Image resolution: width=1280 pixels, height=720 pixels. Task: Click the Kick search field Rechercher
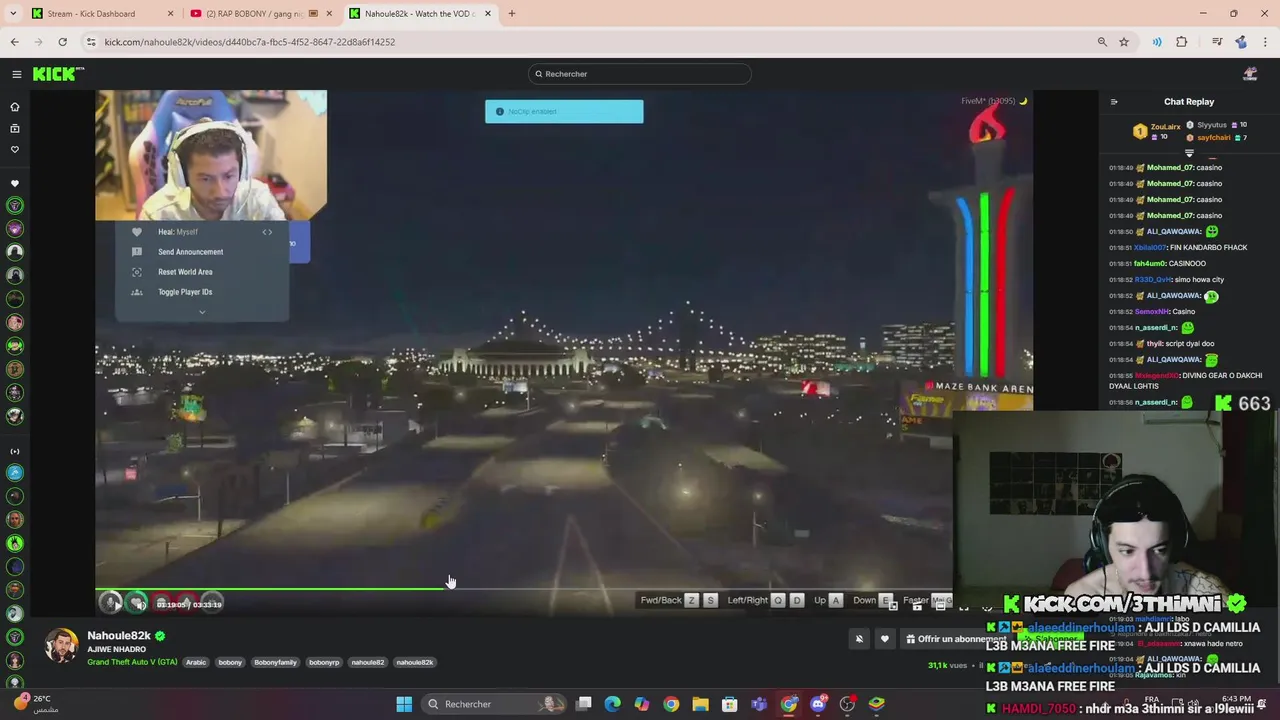pos(640,74)
